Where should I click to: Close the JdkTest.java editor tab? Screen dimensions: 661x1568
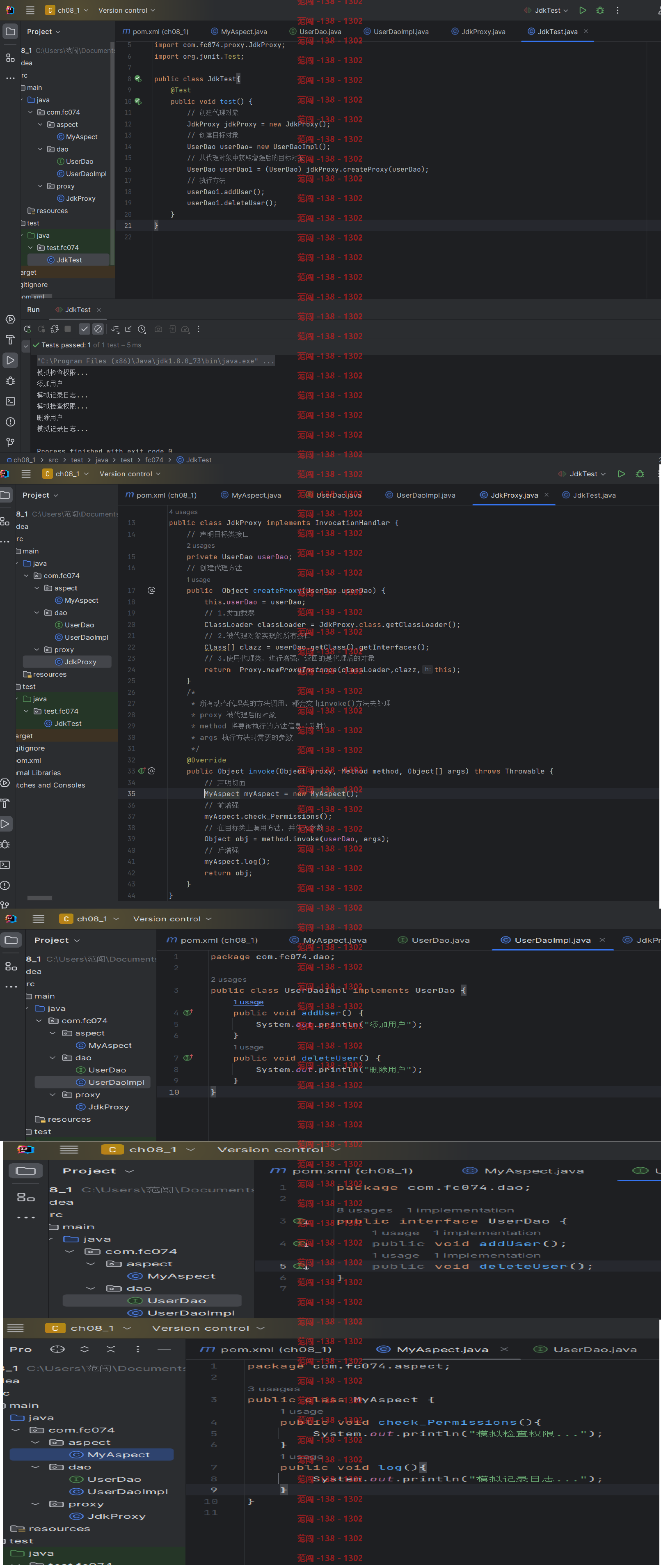point(586,32)
